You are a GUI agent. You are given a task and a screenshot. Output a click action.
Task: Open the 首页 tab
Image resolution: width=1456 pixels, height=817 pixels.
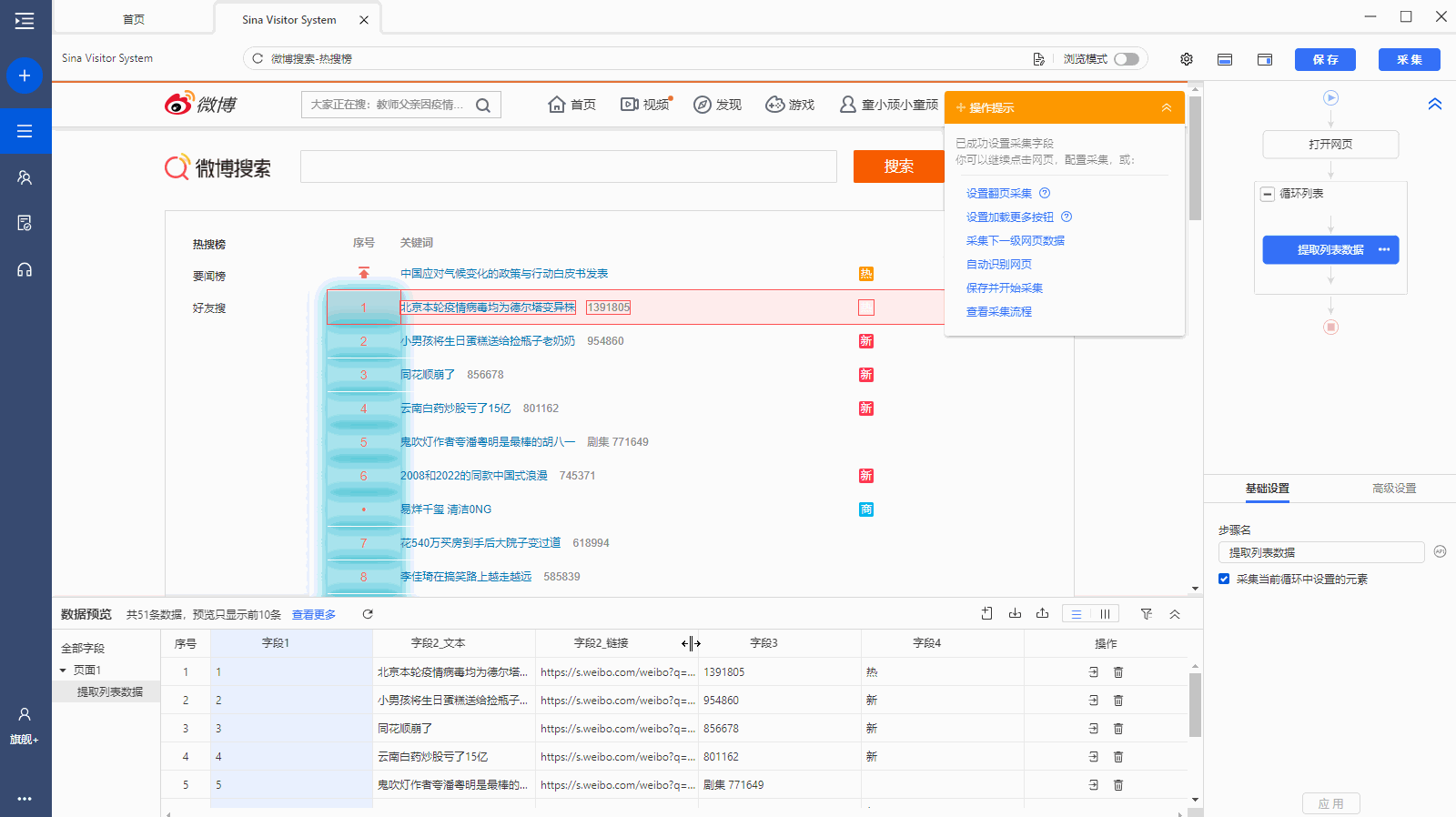pyautogui.click(x=134, y=19)
